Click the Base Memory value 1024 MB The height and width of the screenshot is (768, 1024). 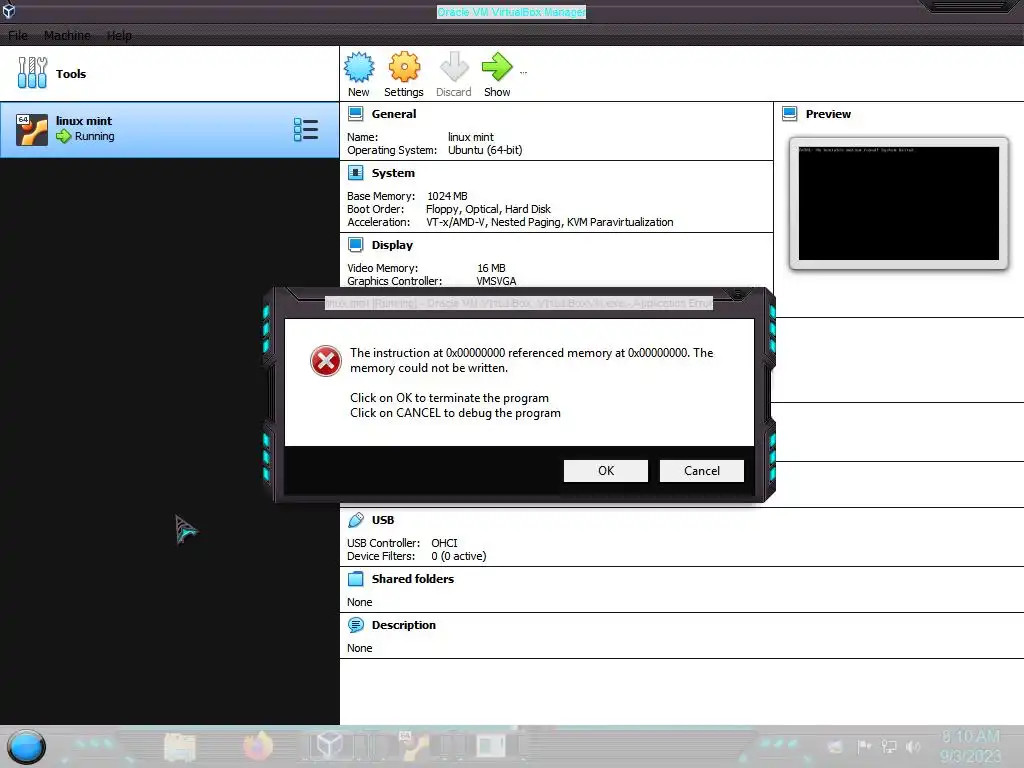click(447, 196)
